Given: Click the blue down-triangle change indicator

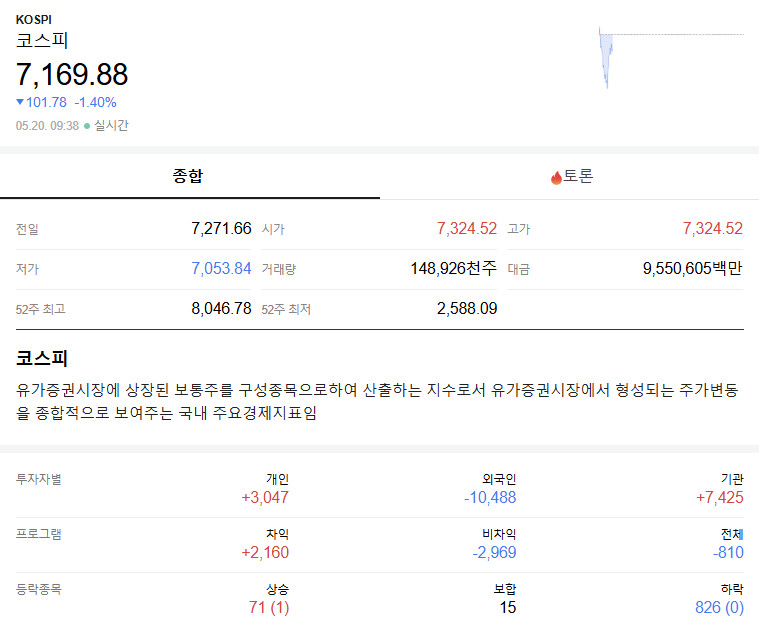Looking at the screenshot, I should point(20,102).
